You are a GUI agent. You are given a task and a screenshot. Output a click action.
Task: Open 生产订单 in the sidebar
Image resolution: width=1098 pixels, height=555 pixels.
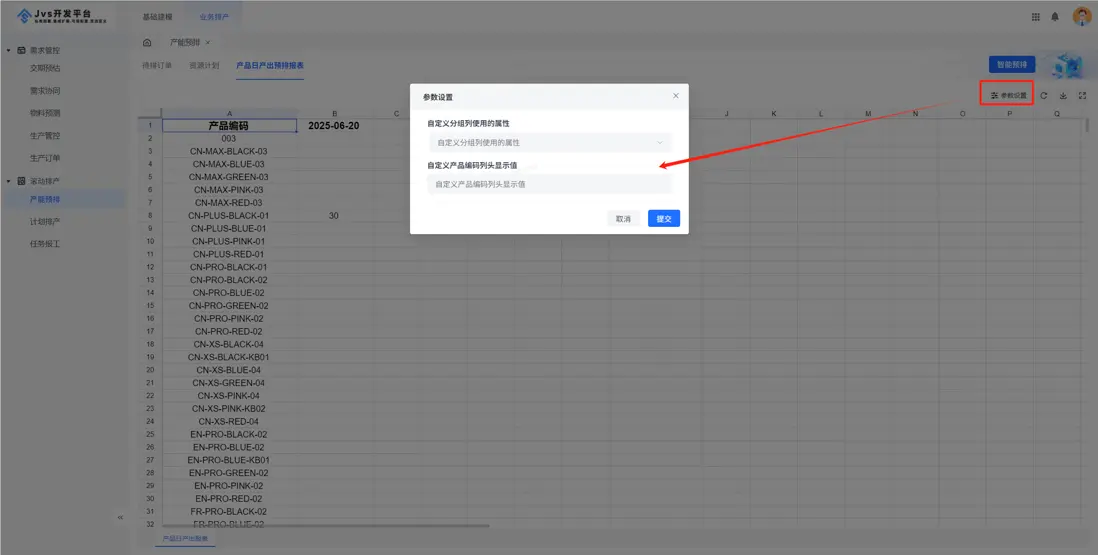tap(45, 158)
